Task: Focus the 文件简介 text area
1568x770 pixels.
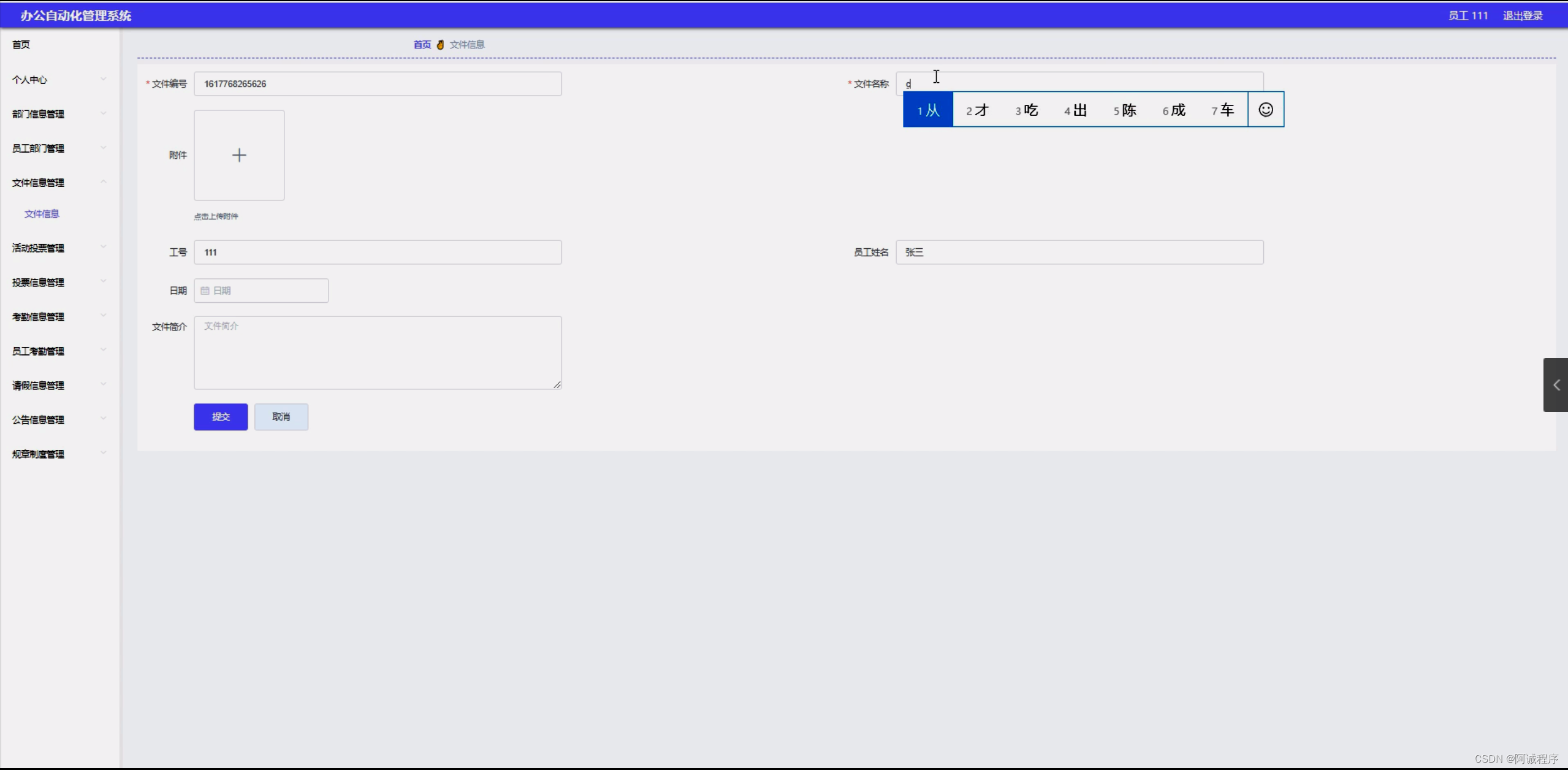Action: 378,353
